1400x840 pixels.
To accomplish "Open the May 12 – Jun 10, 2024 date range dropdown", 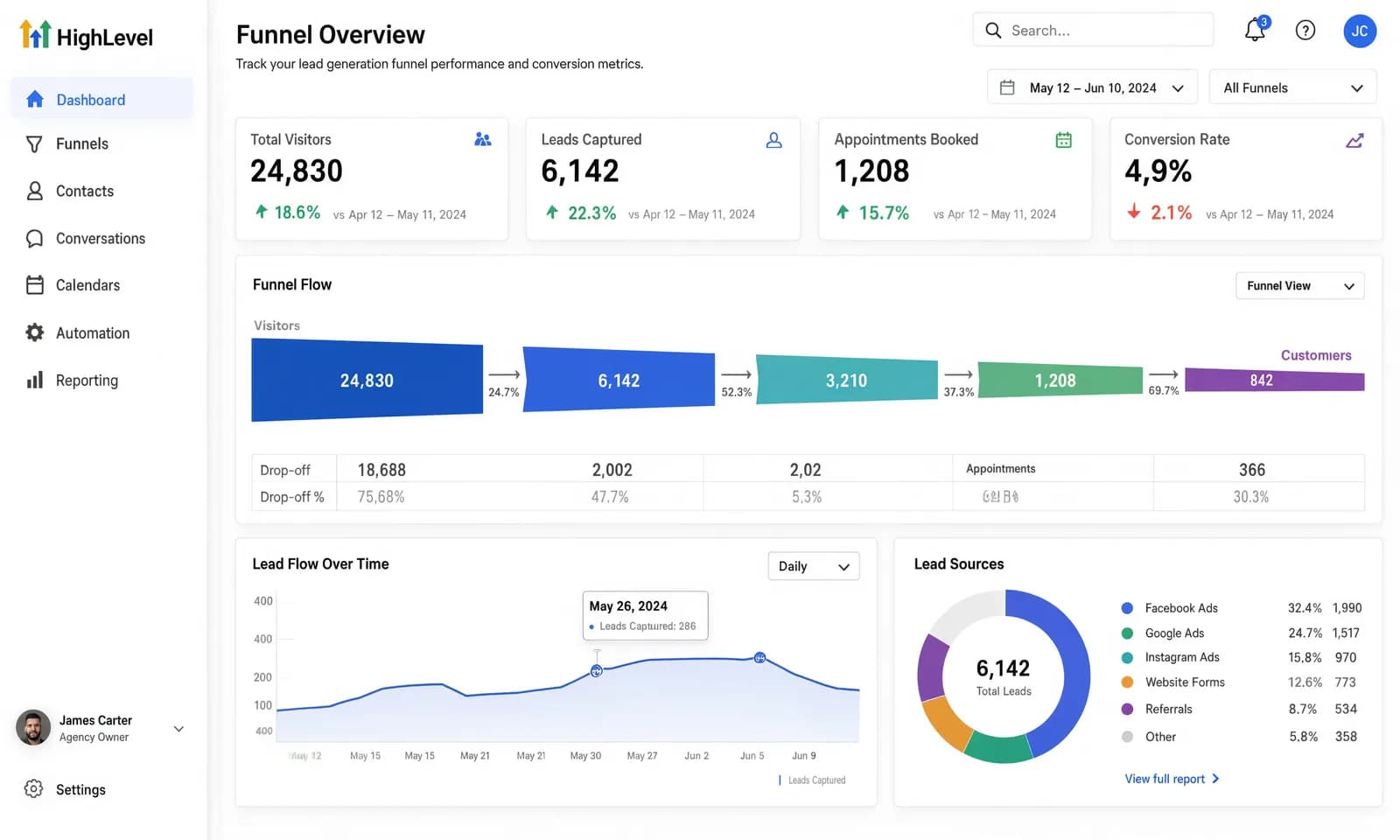I will [1092, 87].
